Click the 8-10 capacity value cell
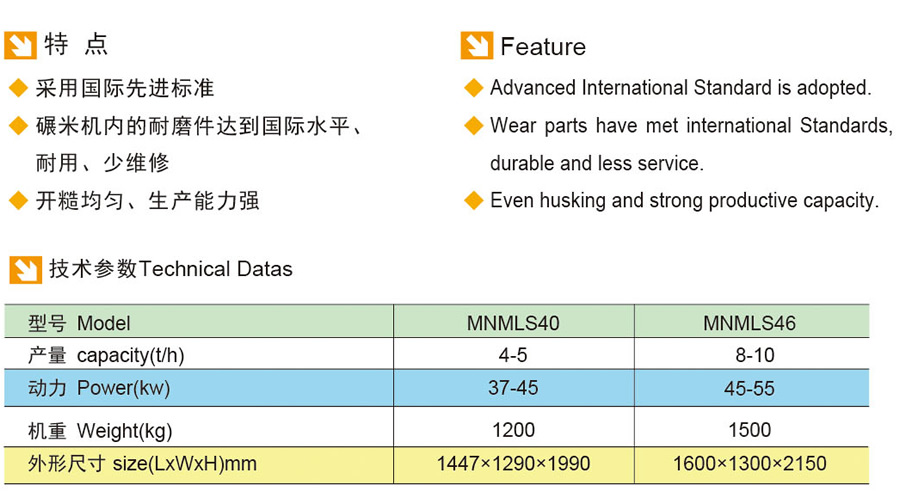This screenshot has width=900, height=504. click(749, 355)
